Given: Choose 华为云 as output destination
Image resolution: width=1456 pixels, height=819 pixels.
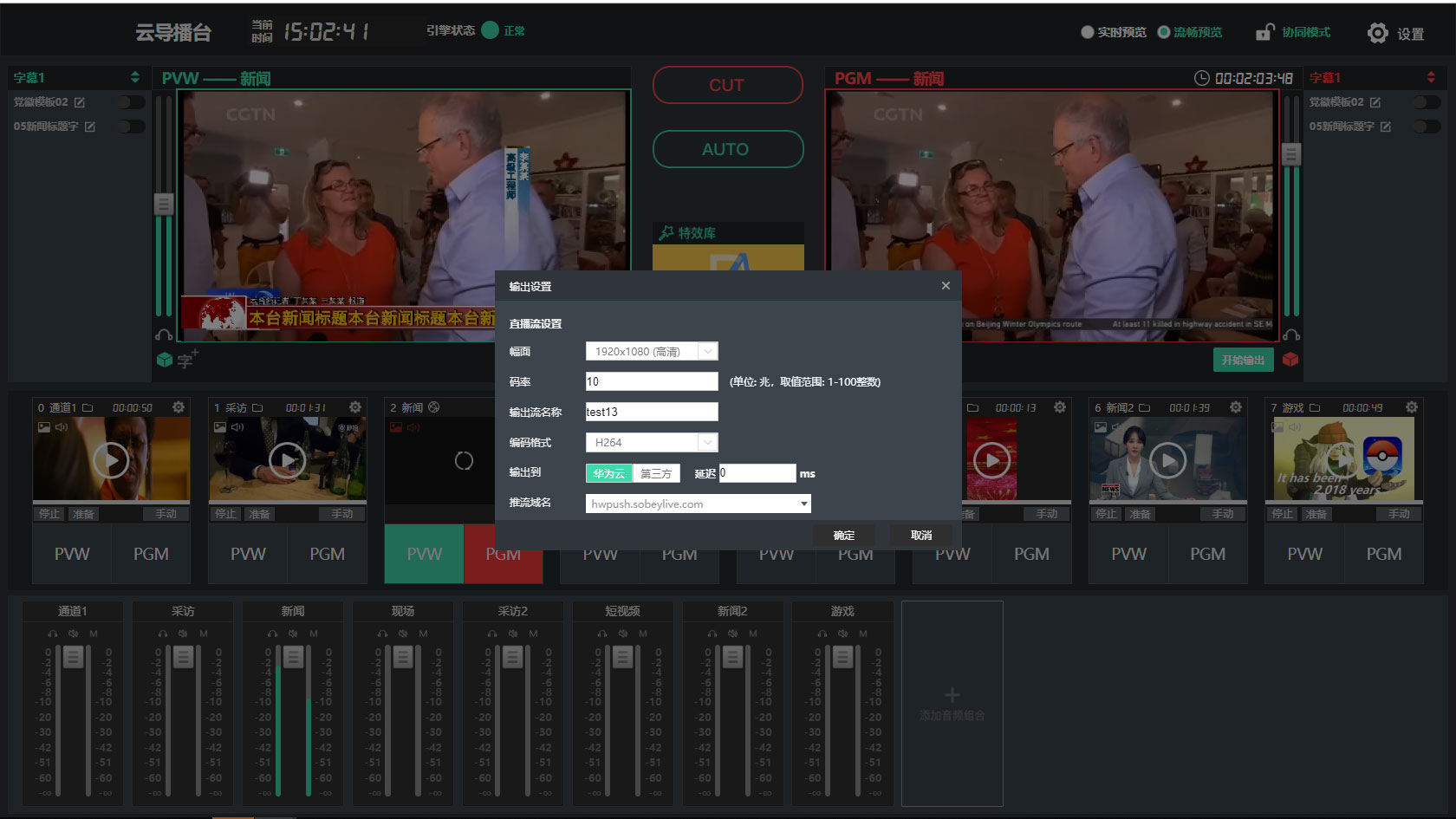Looking at the screenshot, I should [609, 473].
